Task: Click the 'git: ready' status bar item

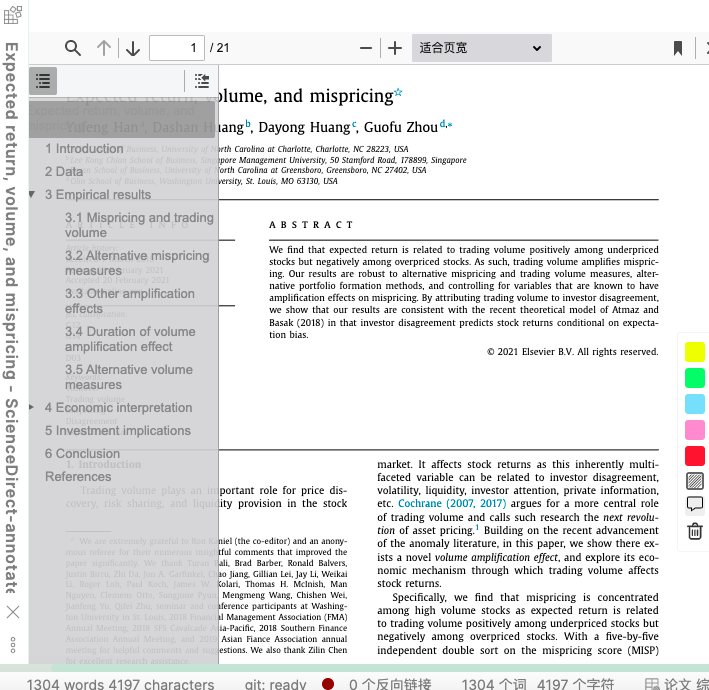Action: coord(275,684)
